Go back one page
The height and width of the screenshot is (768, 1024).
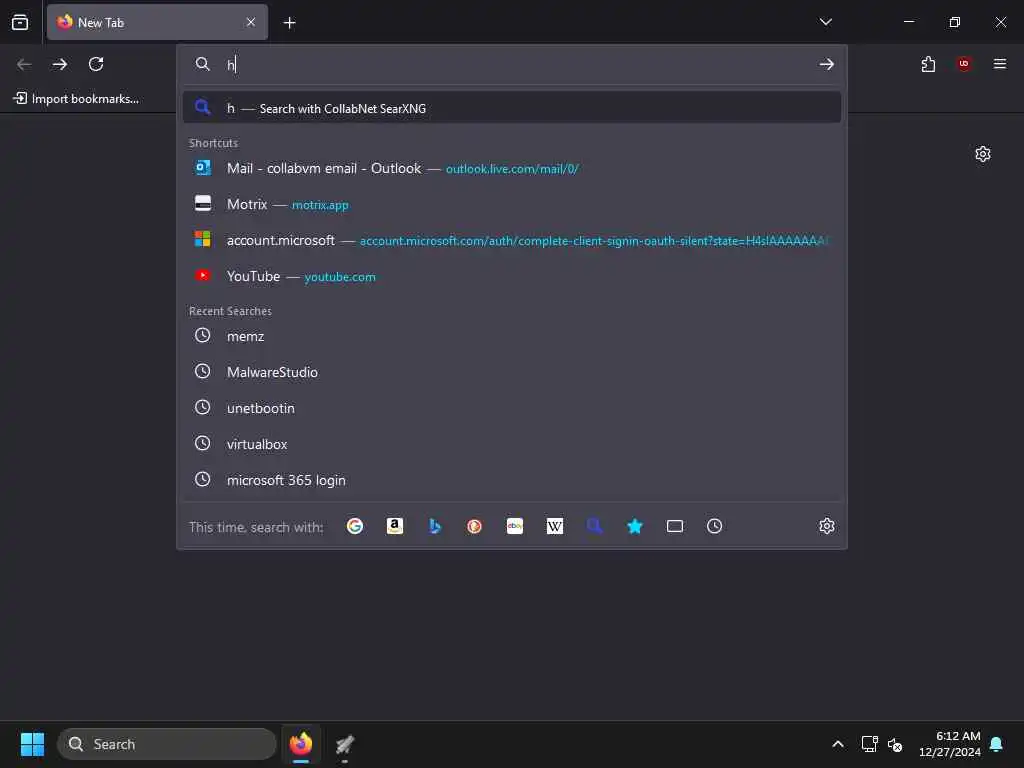tap(24, 64)
